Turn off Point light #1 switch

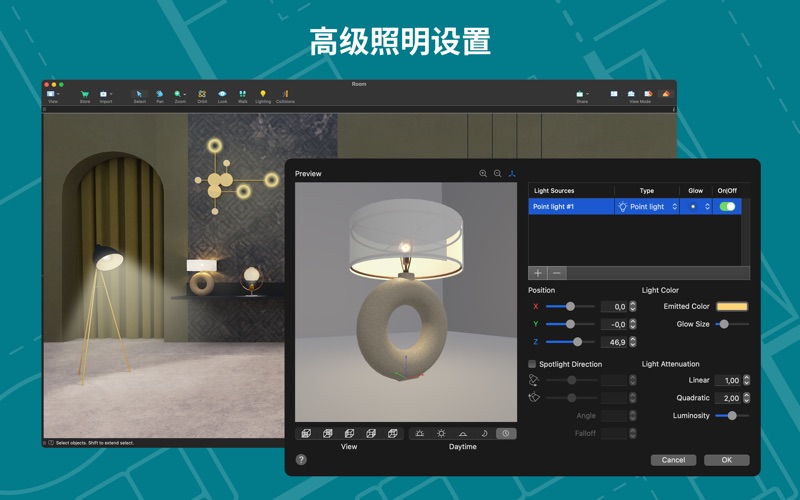click(x=727, y=207)
